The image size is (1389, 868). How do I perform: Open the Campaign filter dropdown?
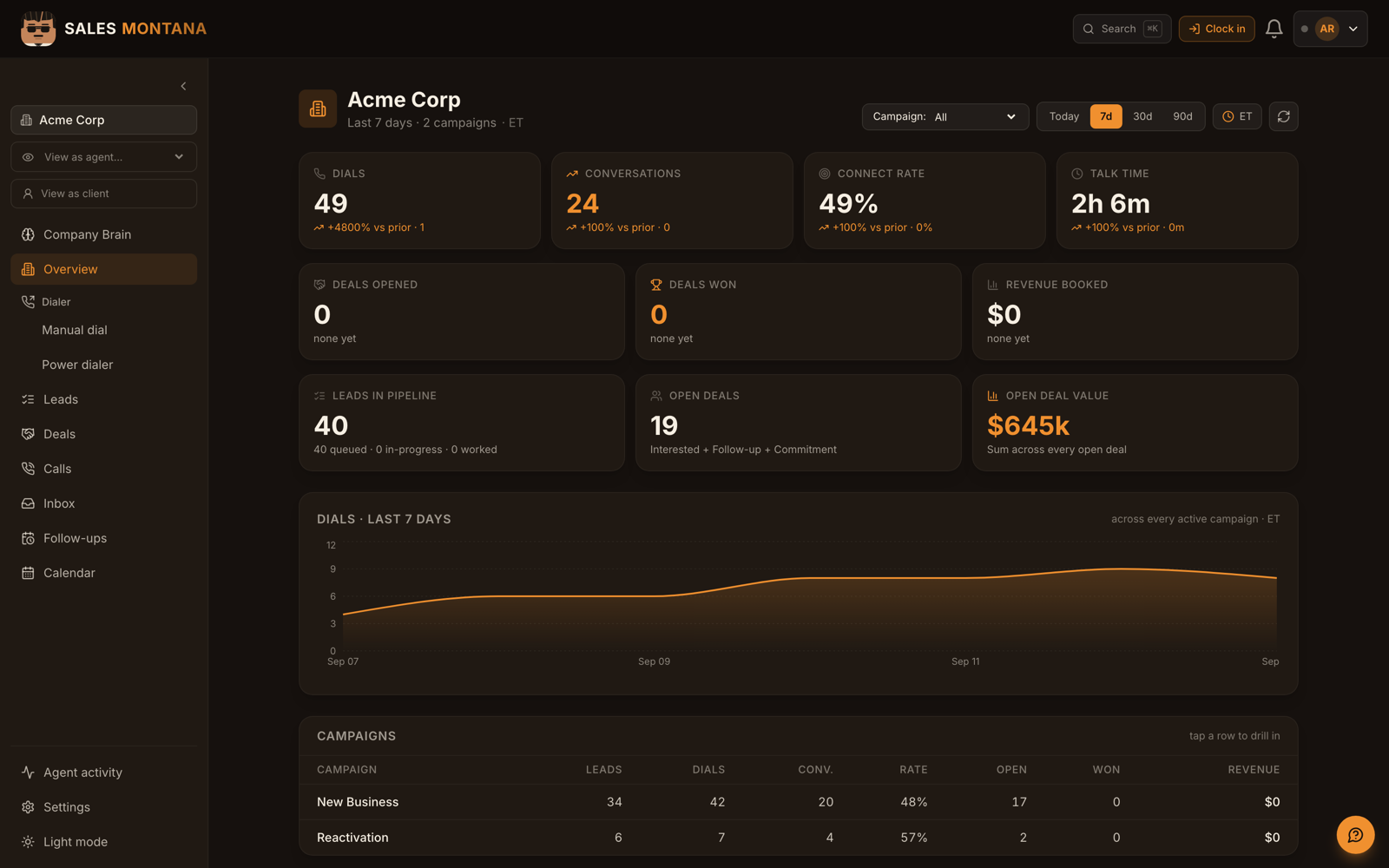point(945,116)
